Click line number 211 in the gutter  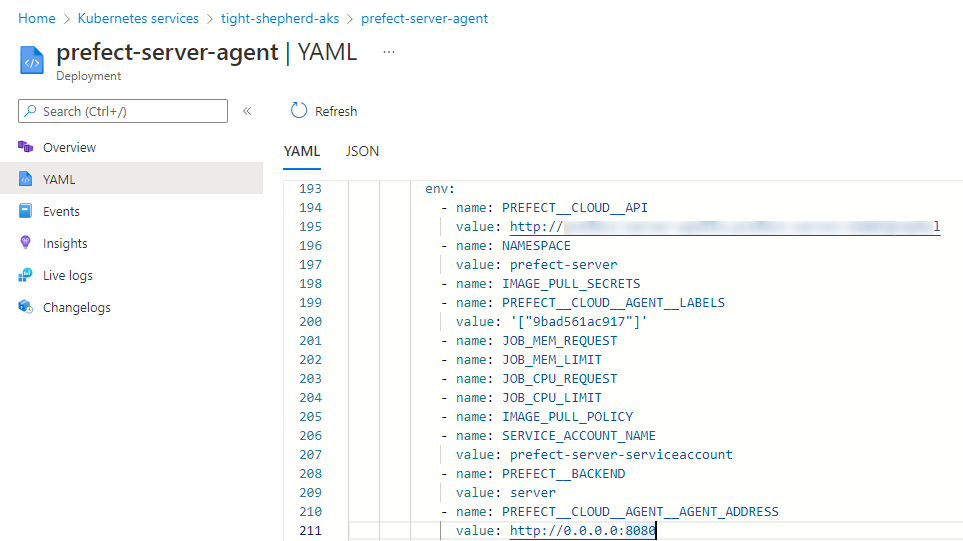310,531
